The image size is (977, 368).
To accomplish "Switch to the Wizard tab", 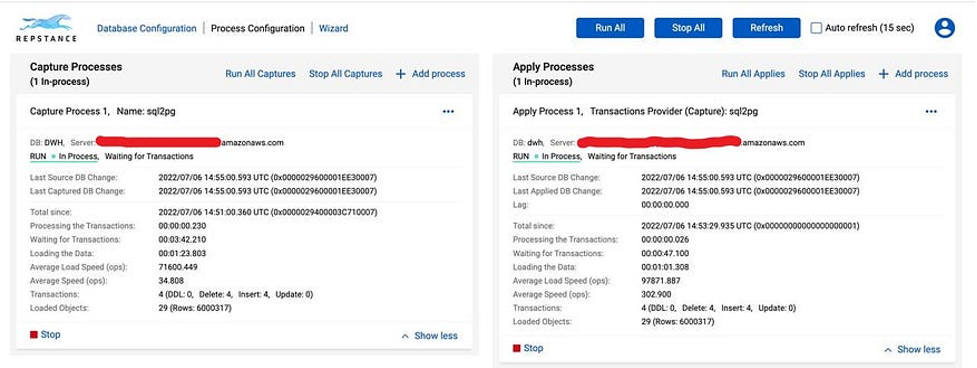I will [333, 28].
